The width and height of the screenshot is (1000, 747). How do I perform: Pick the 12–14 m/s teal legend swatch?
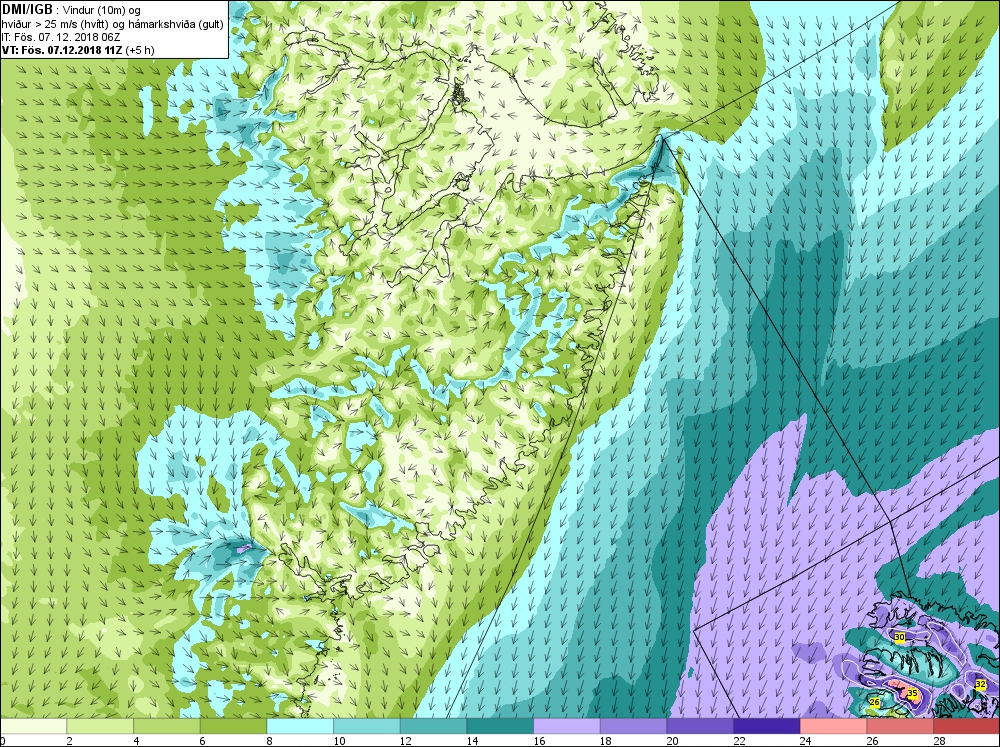pyautogui.click(x=433, y=726)
